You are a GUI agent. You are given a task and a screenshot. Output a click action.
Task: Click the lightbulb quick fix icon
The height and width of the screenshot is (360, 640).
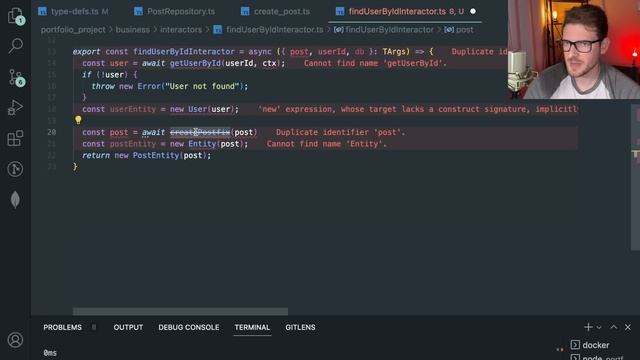pyautogui.click(x=78, y=120)
